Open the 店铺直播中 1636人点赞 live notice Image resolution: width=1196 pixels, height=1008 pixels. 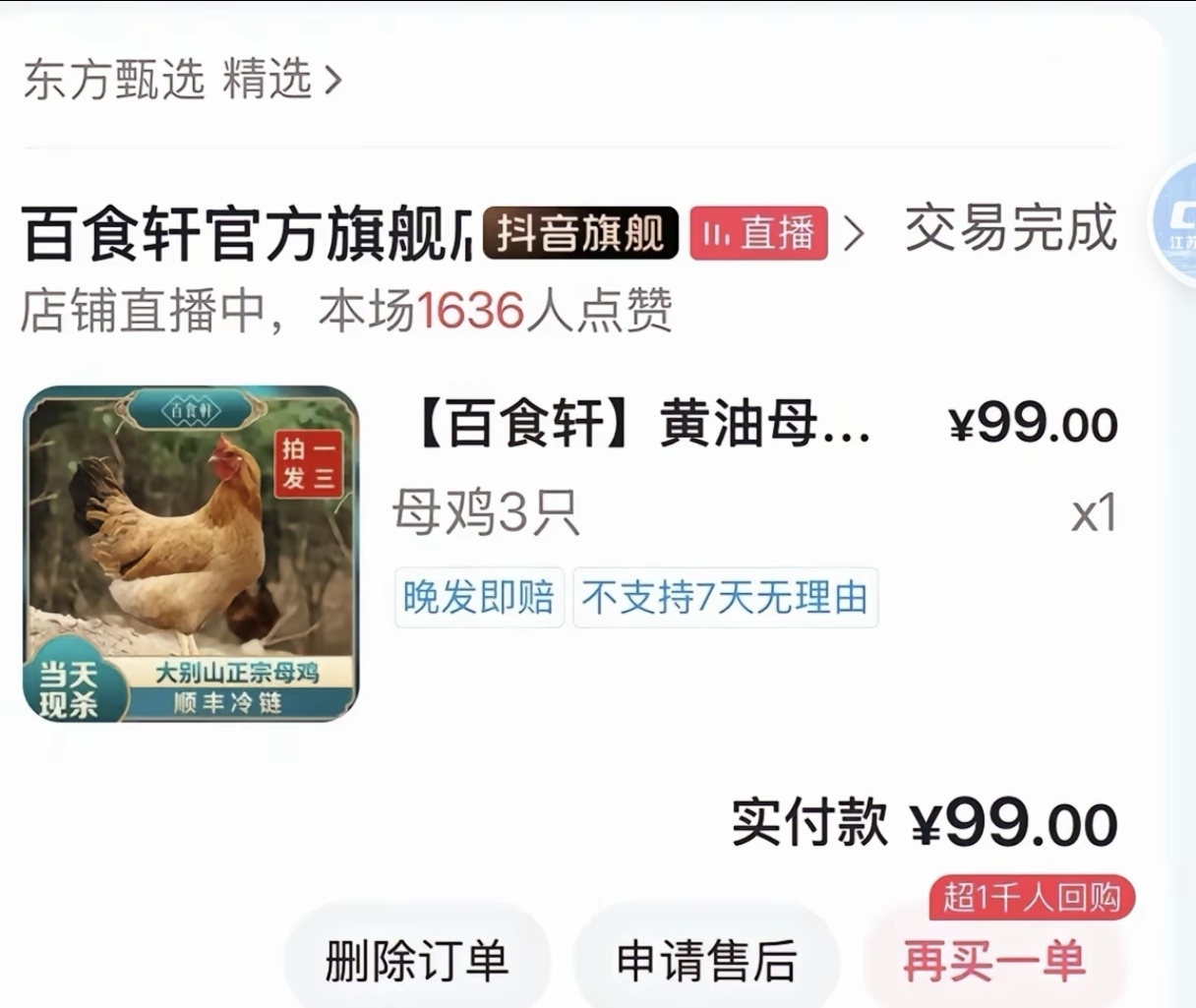pos(346,311)
